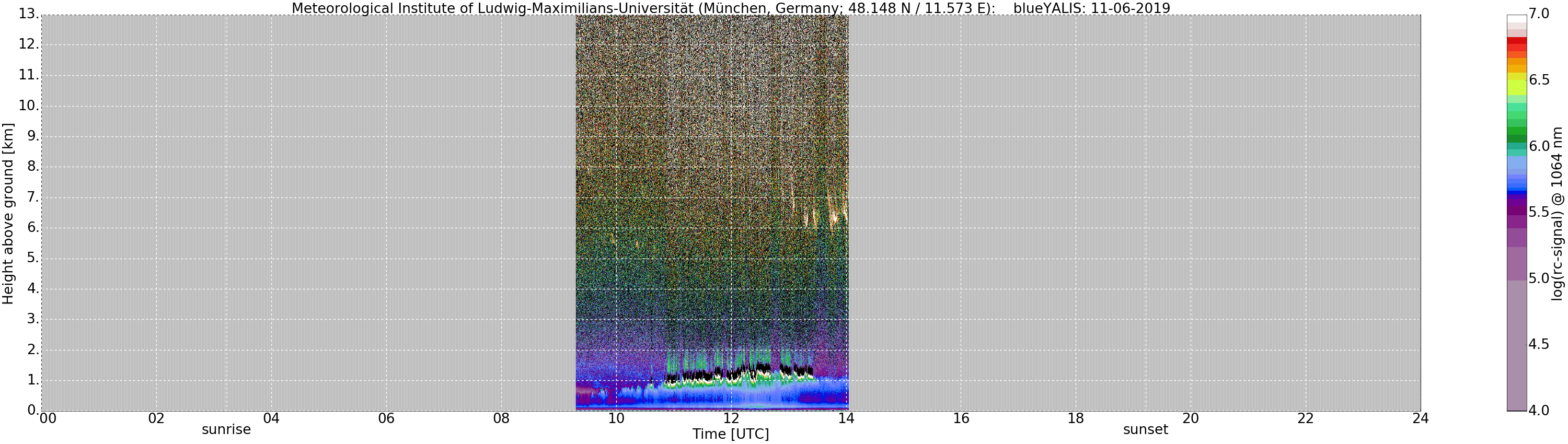Click the '16' time axis tick label
The image size is (1568, 444).
(961, 418)
